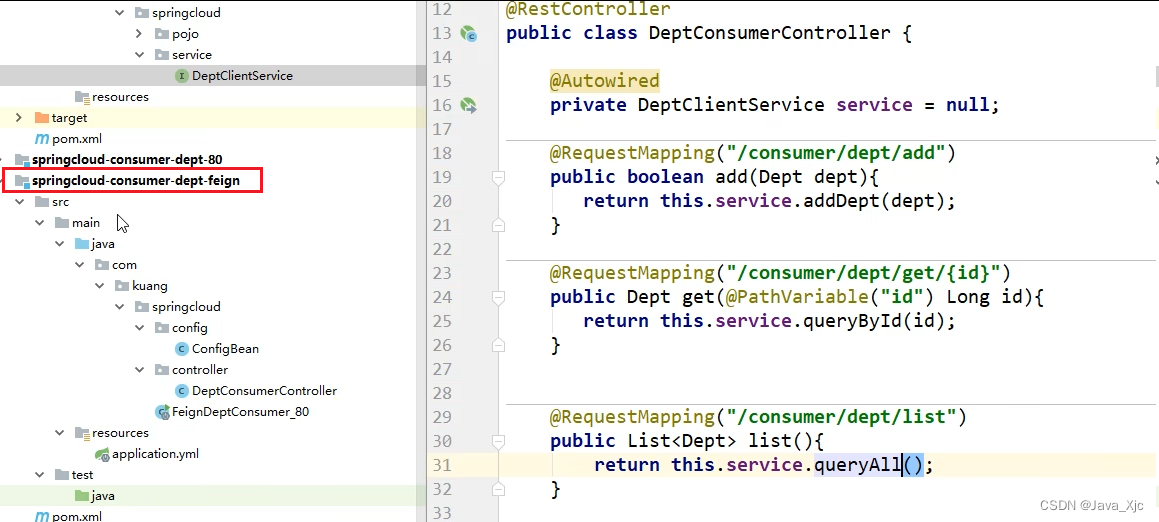Collapse the controller package
Viewport: 1159px width, 522px height.
[x=140, y=370]
